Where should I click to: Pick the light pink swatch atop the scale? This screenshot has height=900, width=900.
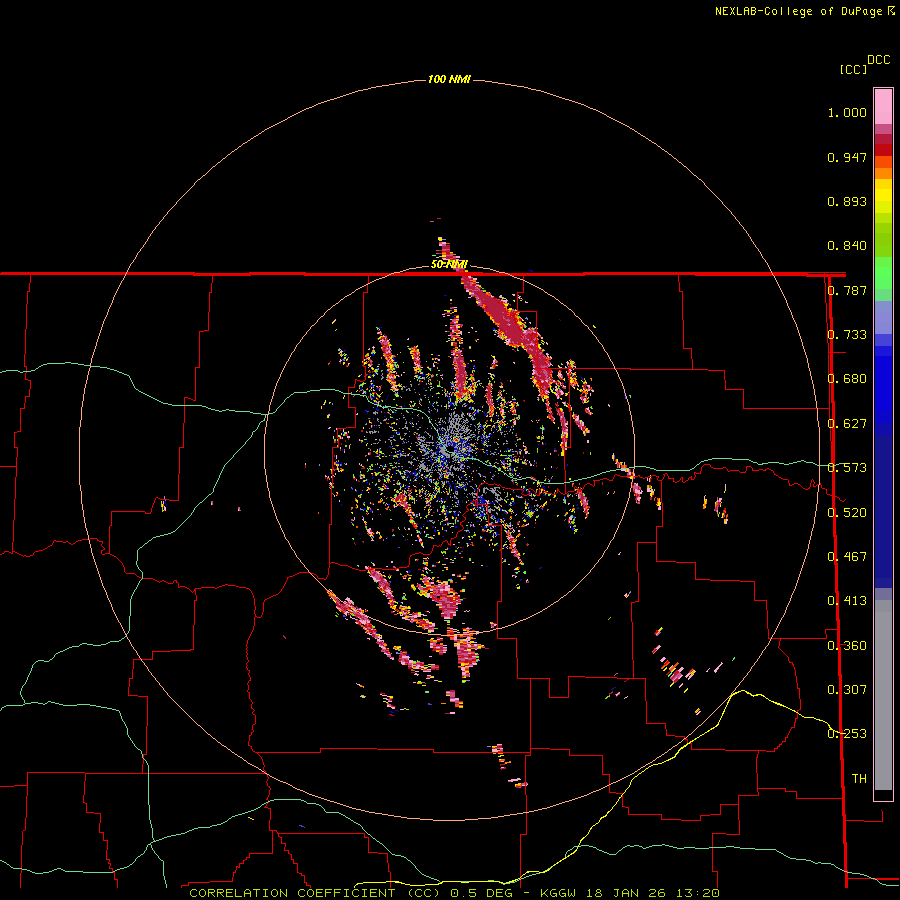[x=883, y=106]
